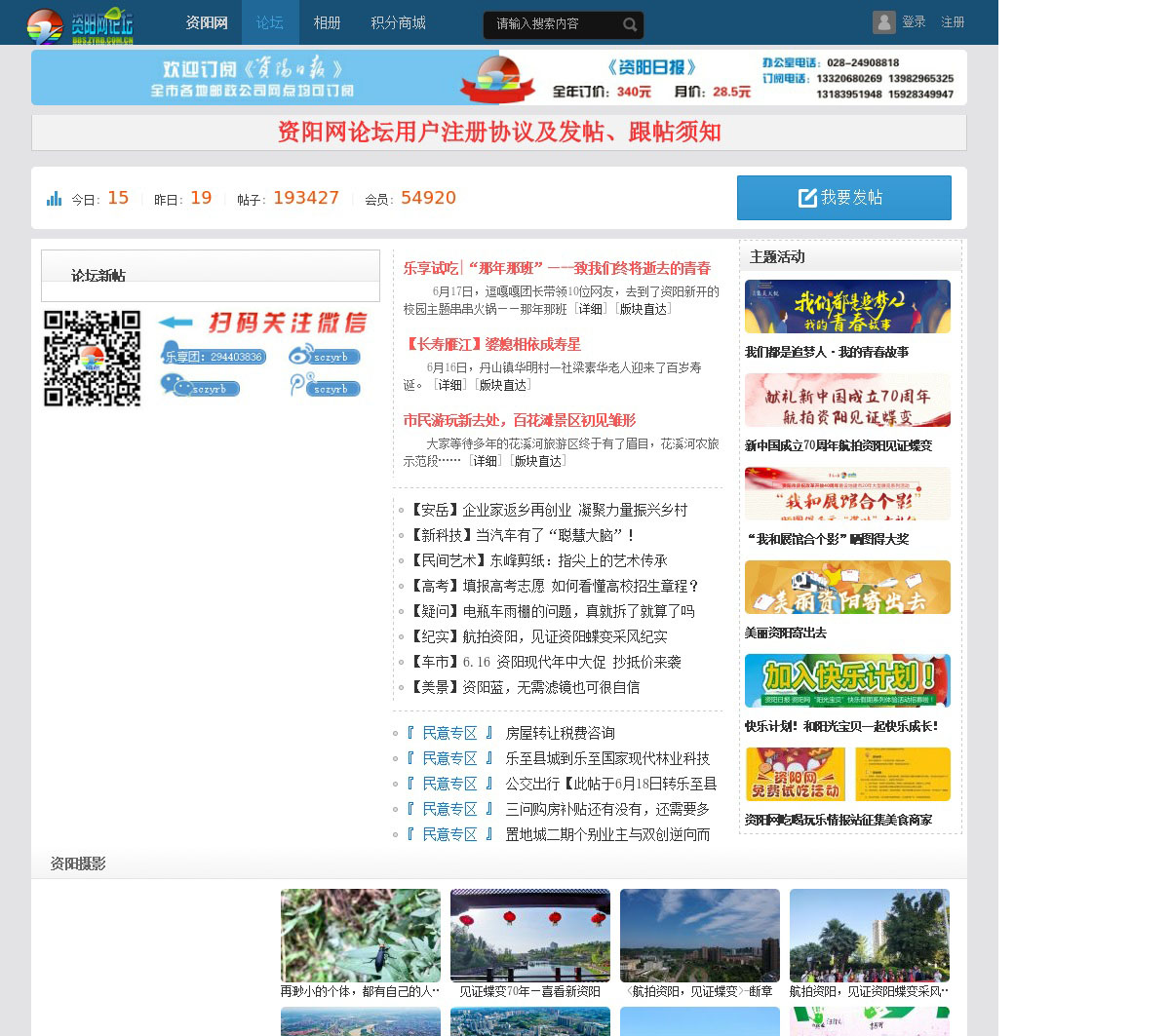Click the 我要发帖 button

coord(844,198)
